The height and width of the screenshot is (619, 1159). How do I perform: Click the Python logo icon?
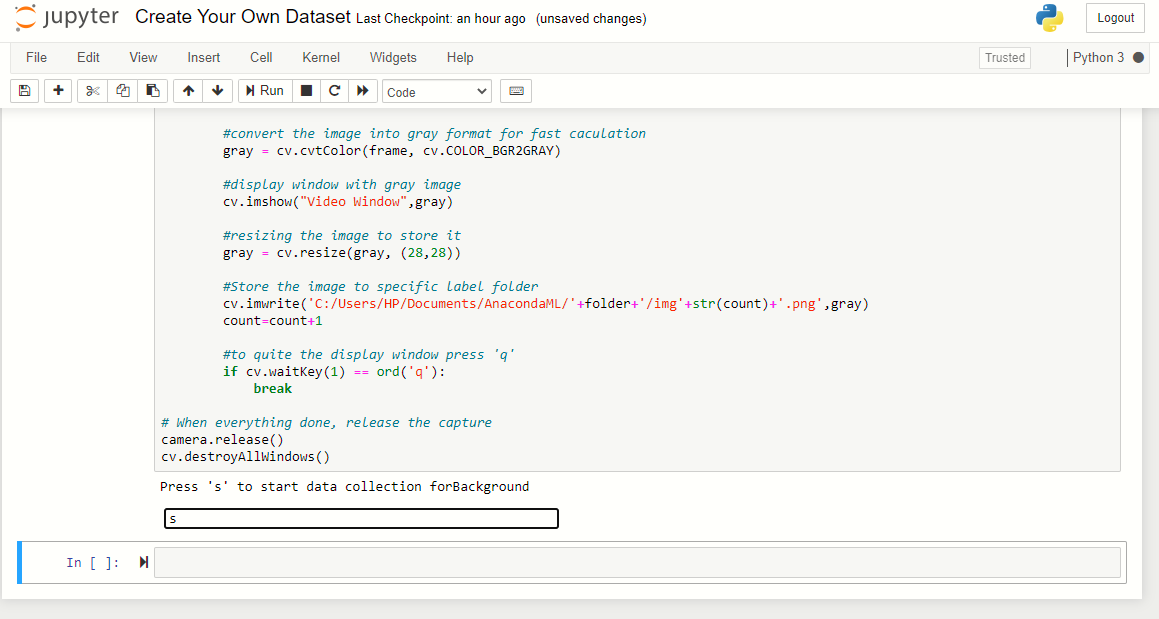click(1050, 18)
